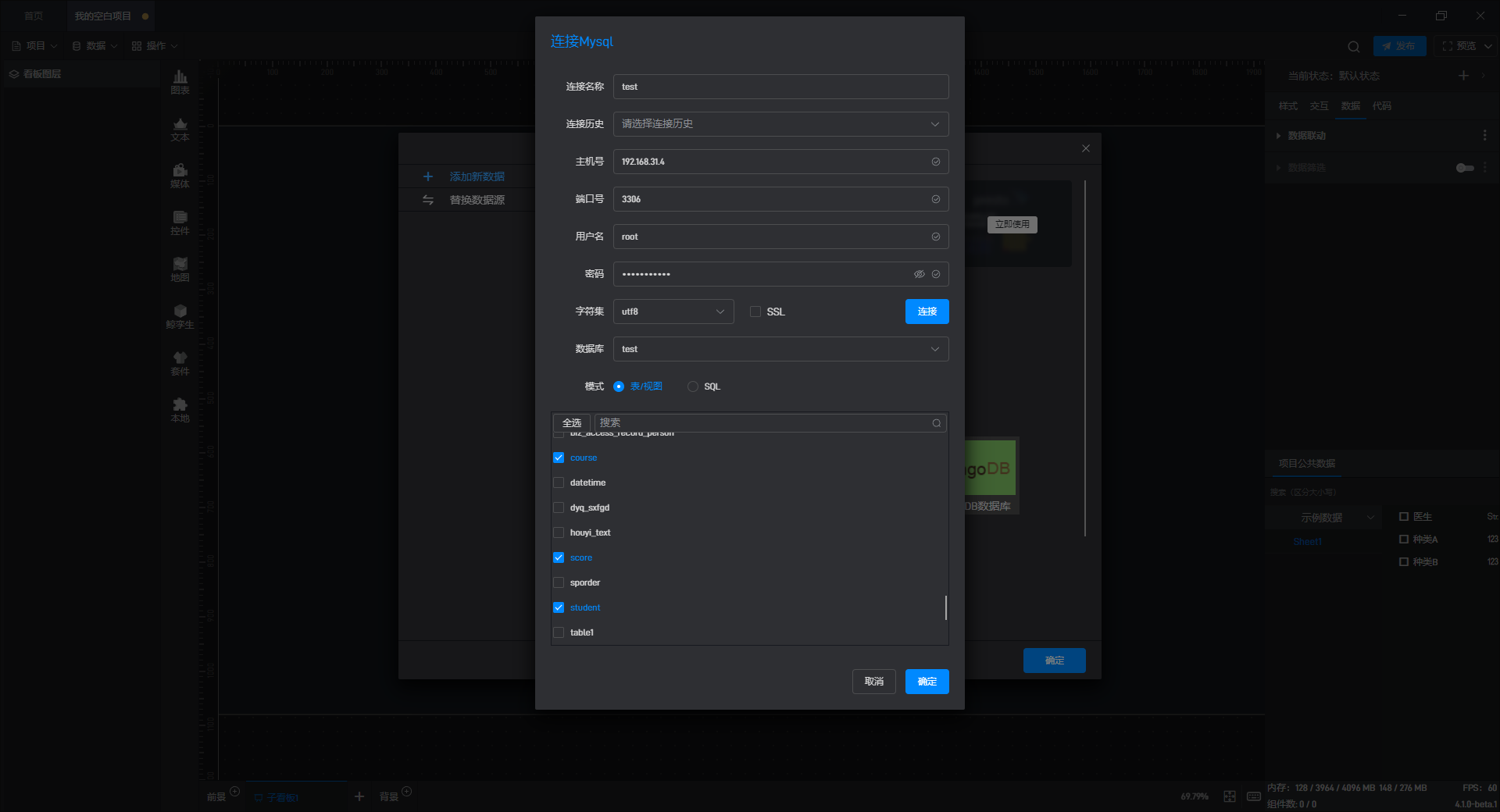
Task: Check the sporder table
Action: (x=559, y=582)
